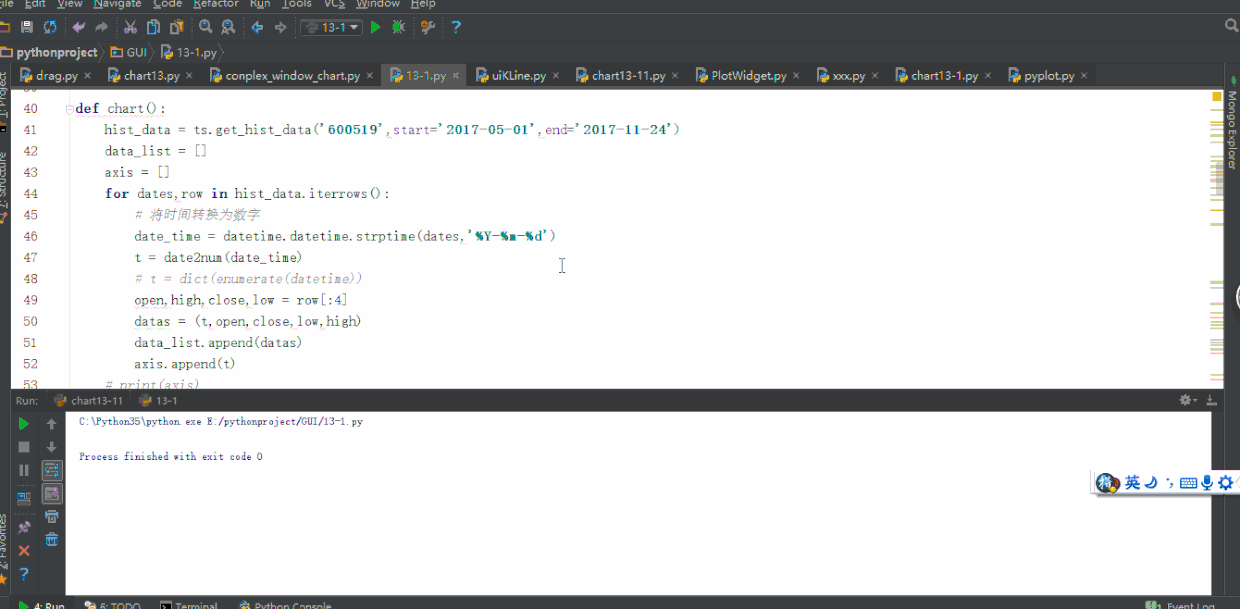Click the up arrow in Run panel
The height and width of the screenshot is (609, 1240).
[52, 424]
